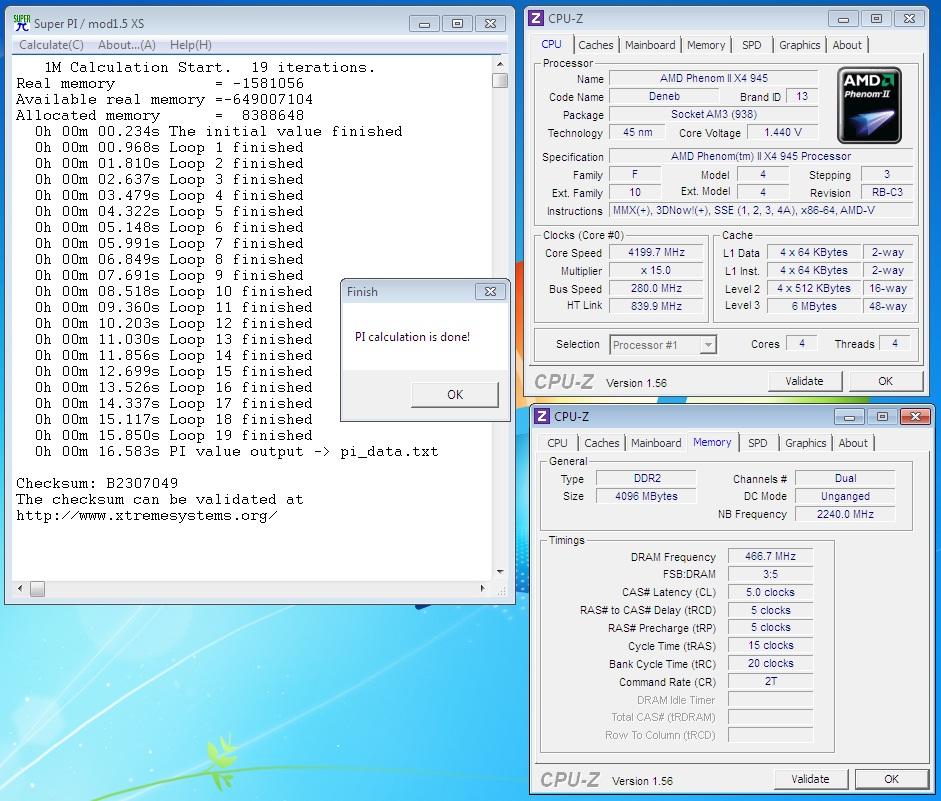Viewport: 941px width, 801px height.
Task: Switch to Graphics tab in lower CPU-Z window
Action: pyautogui.click(x=805, y=443)
